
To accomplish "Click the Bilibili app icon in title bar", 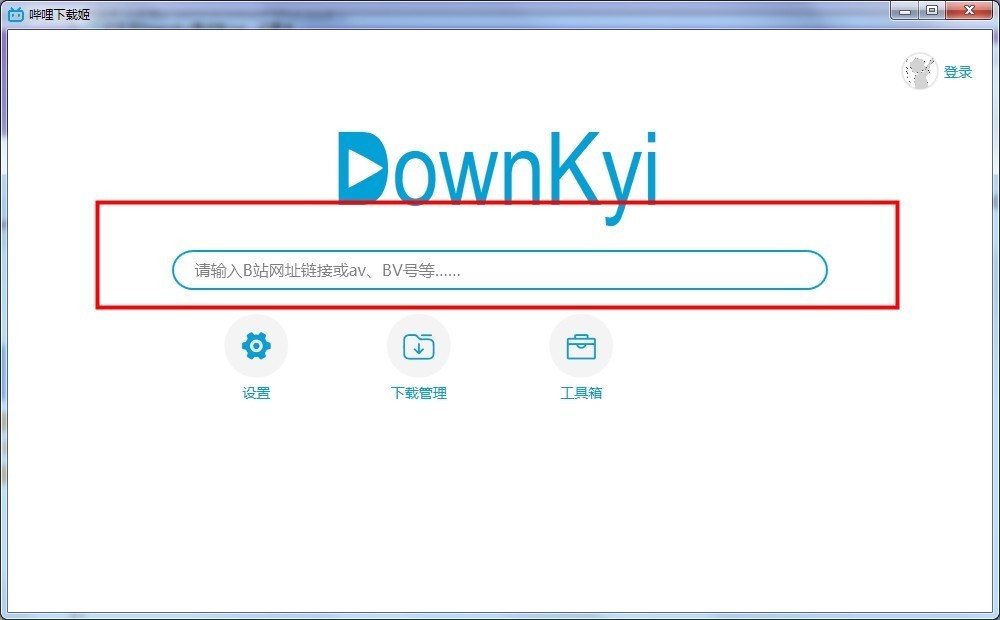I will click(15, 14).
